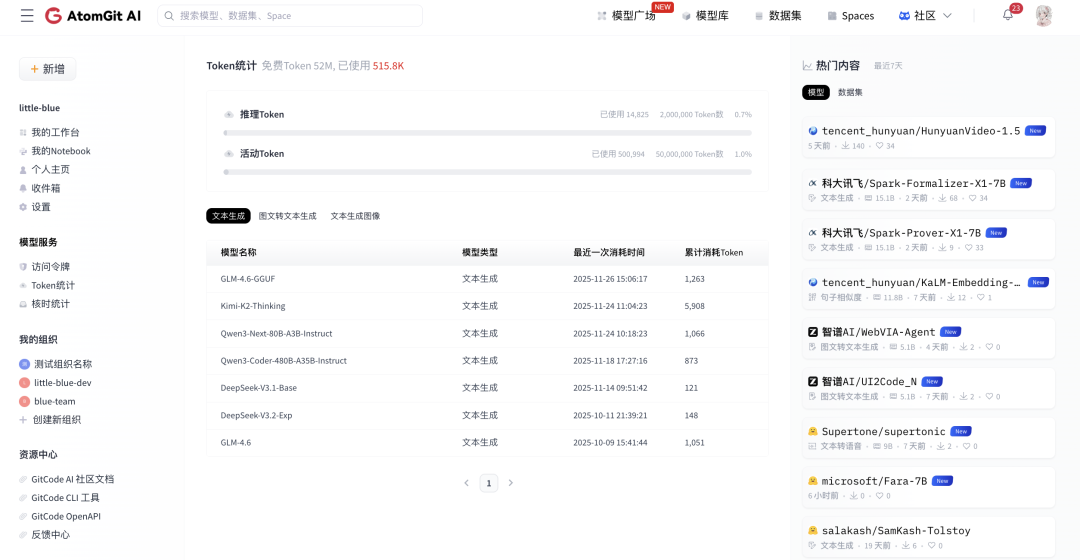The height and width of the screenshot is (560, 1080).
Task: Click the 我的工作台 sidebar icon
Action: pyautogui.click(x=23, y=132)
